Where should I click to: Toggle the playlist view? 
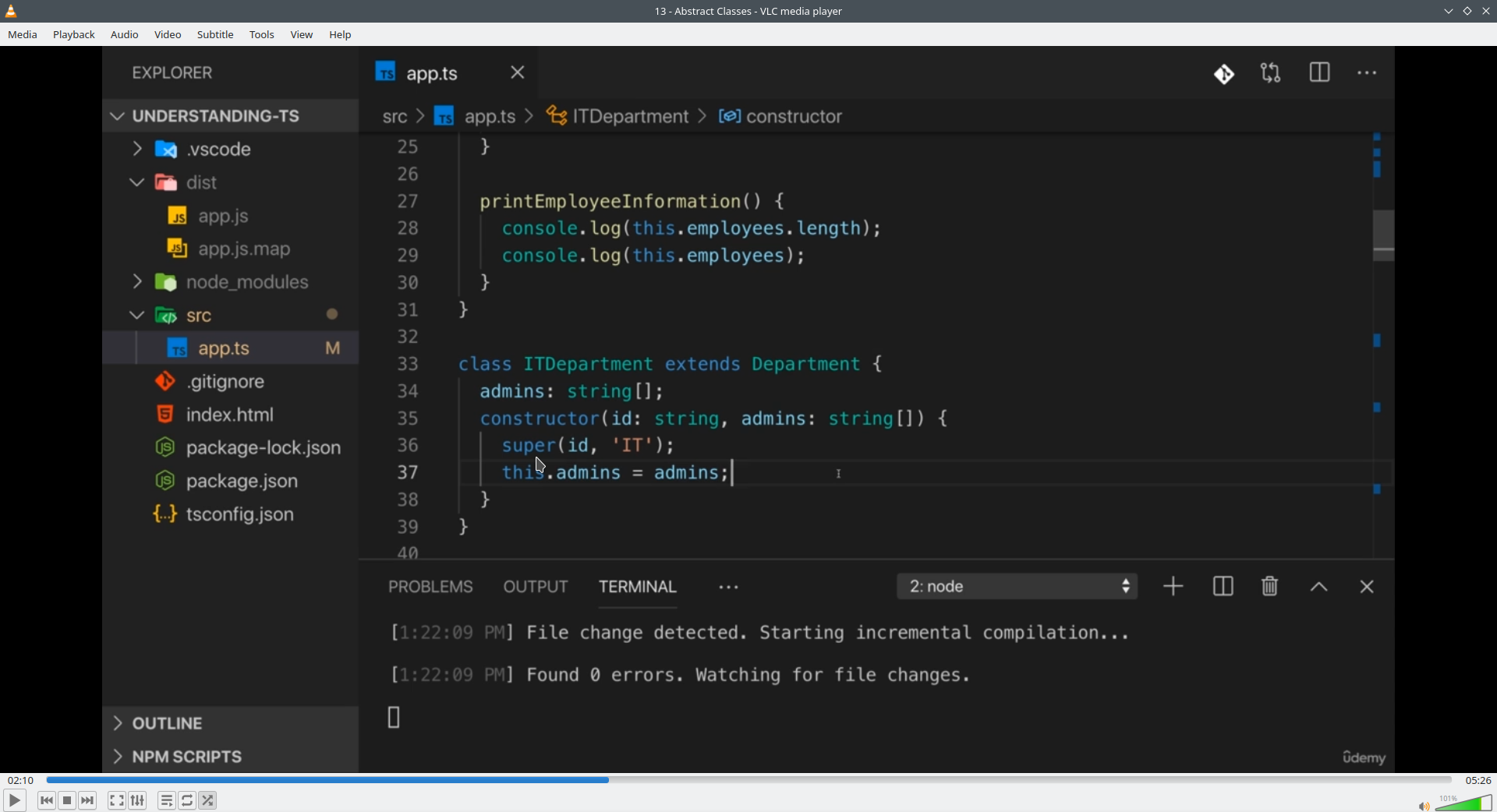coord(167,800)
